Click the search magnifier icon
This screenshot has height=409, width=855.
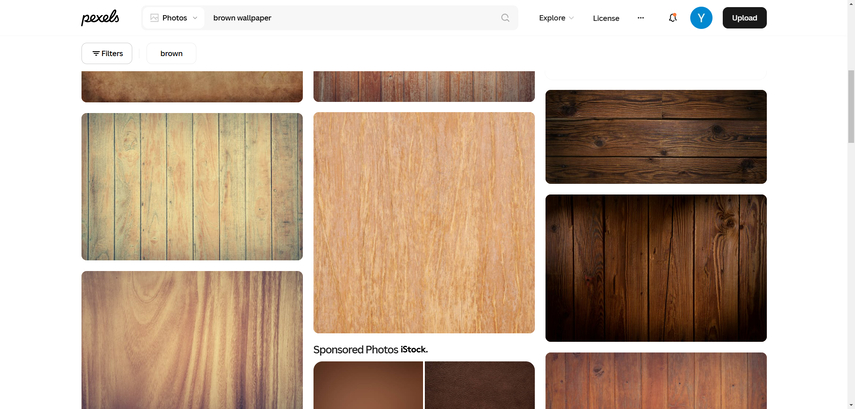tap(505, 18)
